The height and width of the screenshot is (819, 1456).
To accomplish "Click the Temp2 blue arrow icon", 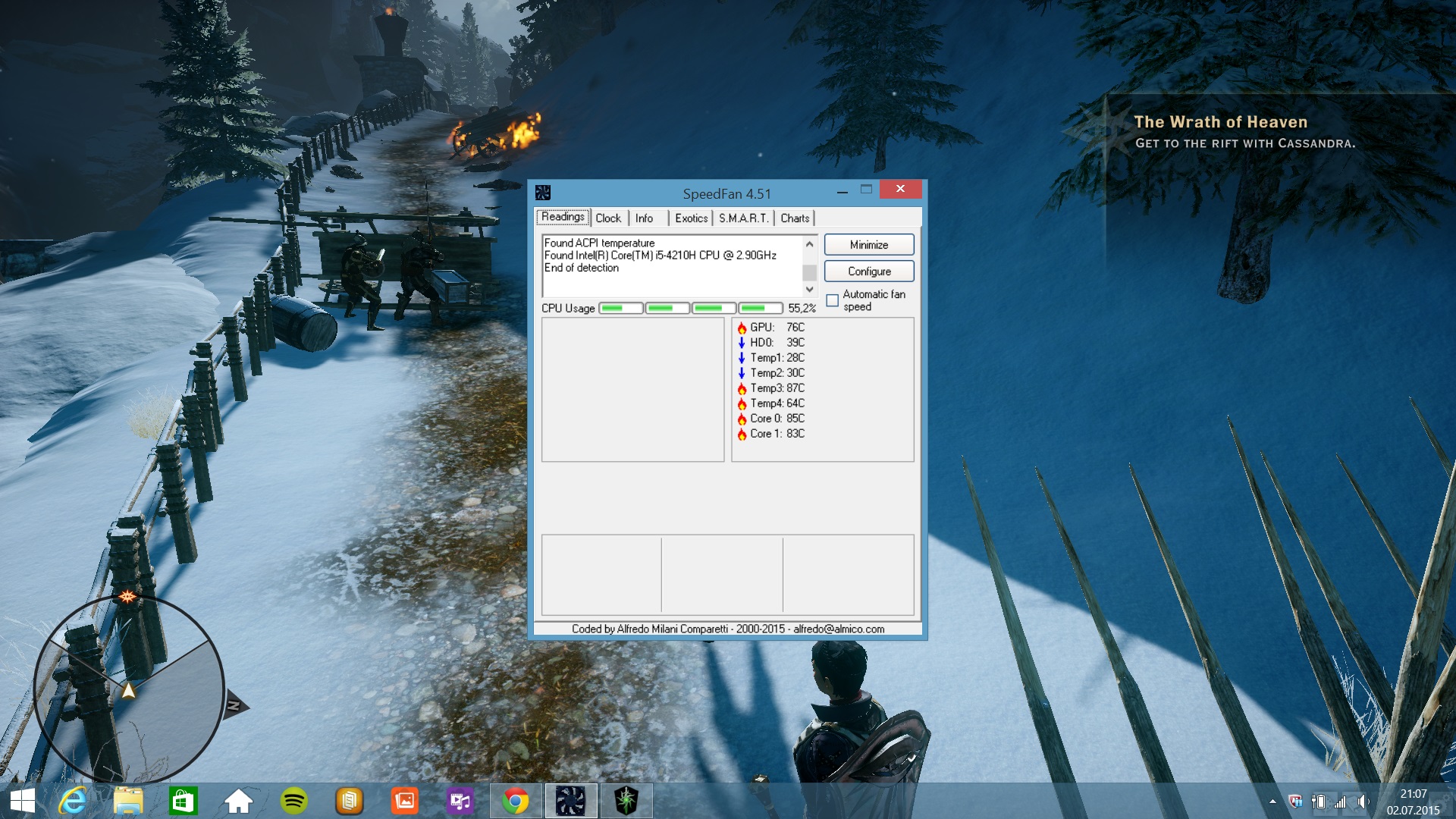I will 742,373.
